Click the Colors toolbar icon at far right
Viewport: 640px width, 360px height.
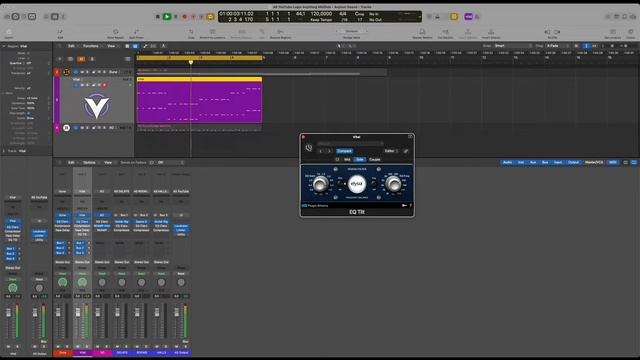pos(631,32)
